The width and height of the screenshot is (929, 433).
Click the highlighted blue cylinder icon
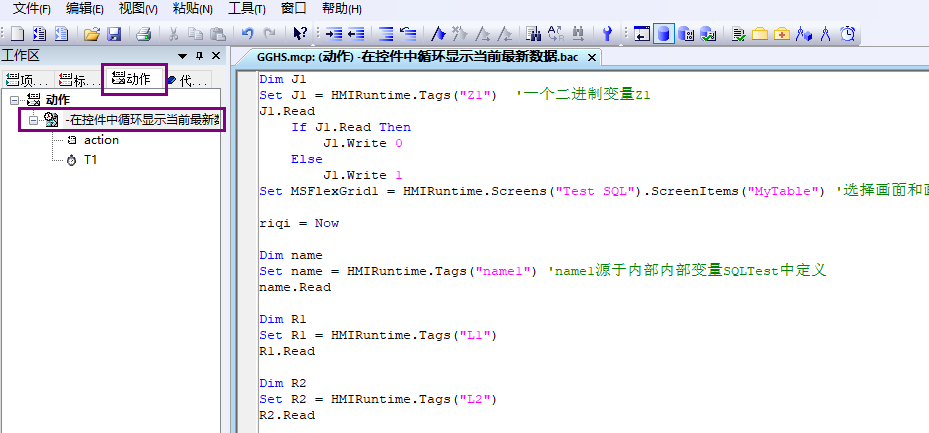(664, 34)
